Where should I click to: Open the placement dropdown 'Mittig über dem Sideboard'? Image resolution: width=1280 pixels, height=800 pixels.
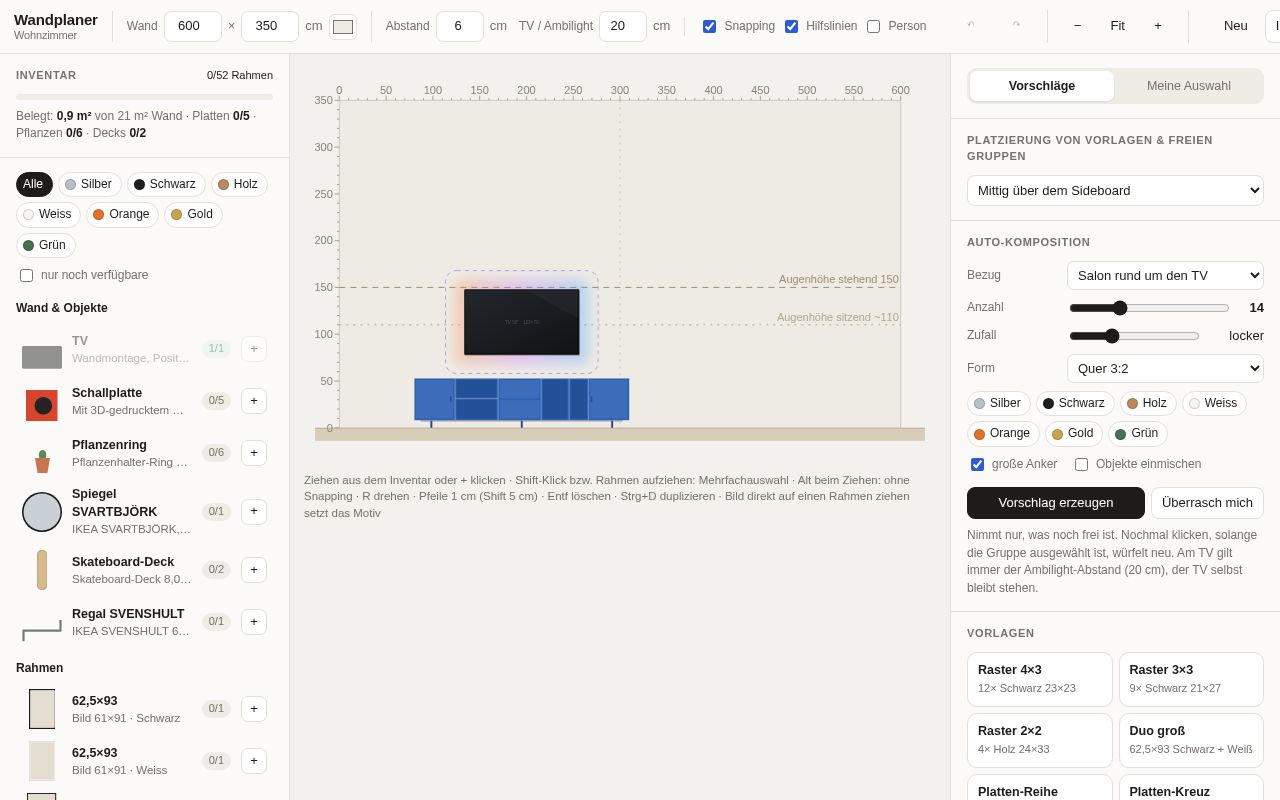1115,190
